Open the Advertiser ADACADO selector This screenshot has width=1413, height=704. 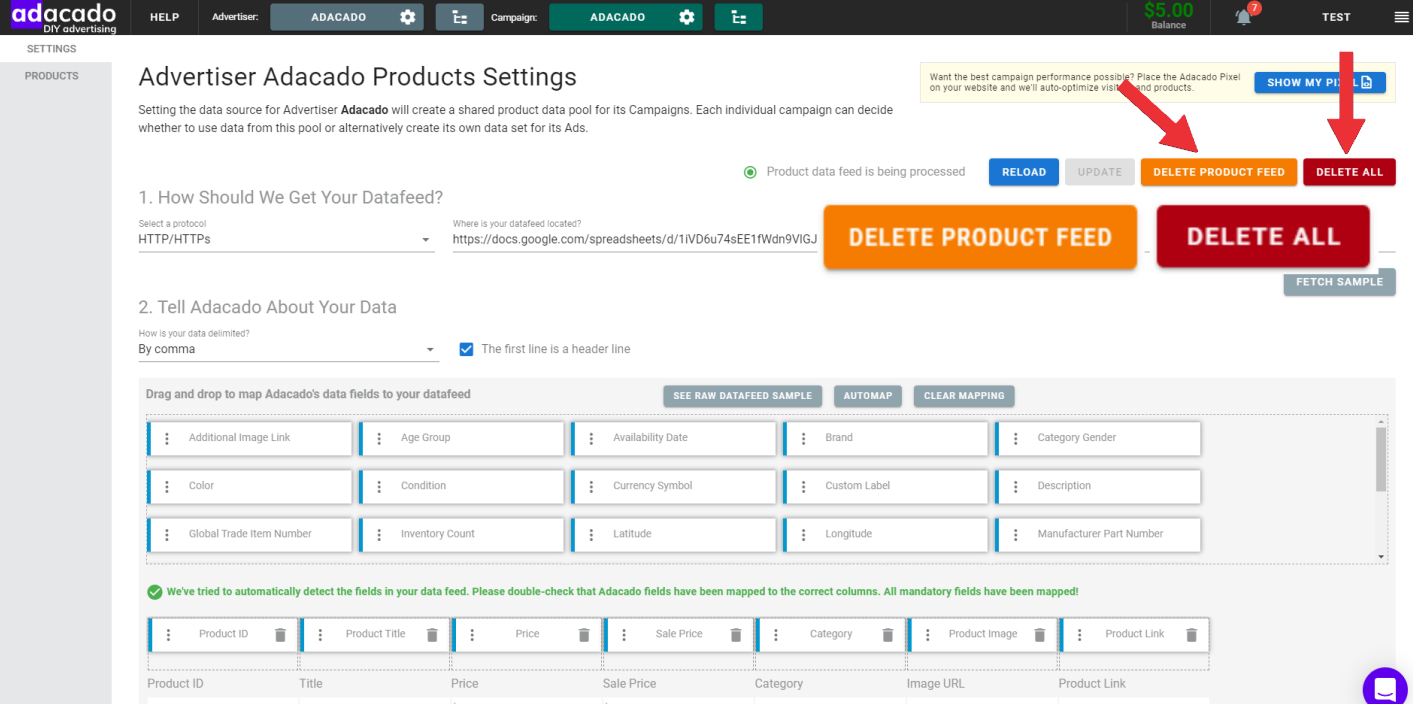(x=347, y=17)
